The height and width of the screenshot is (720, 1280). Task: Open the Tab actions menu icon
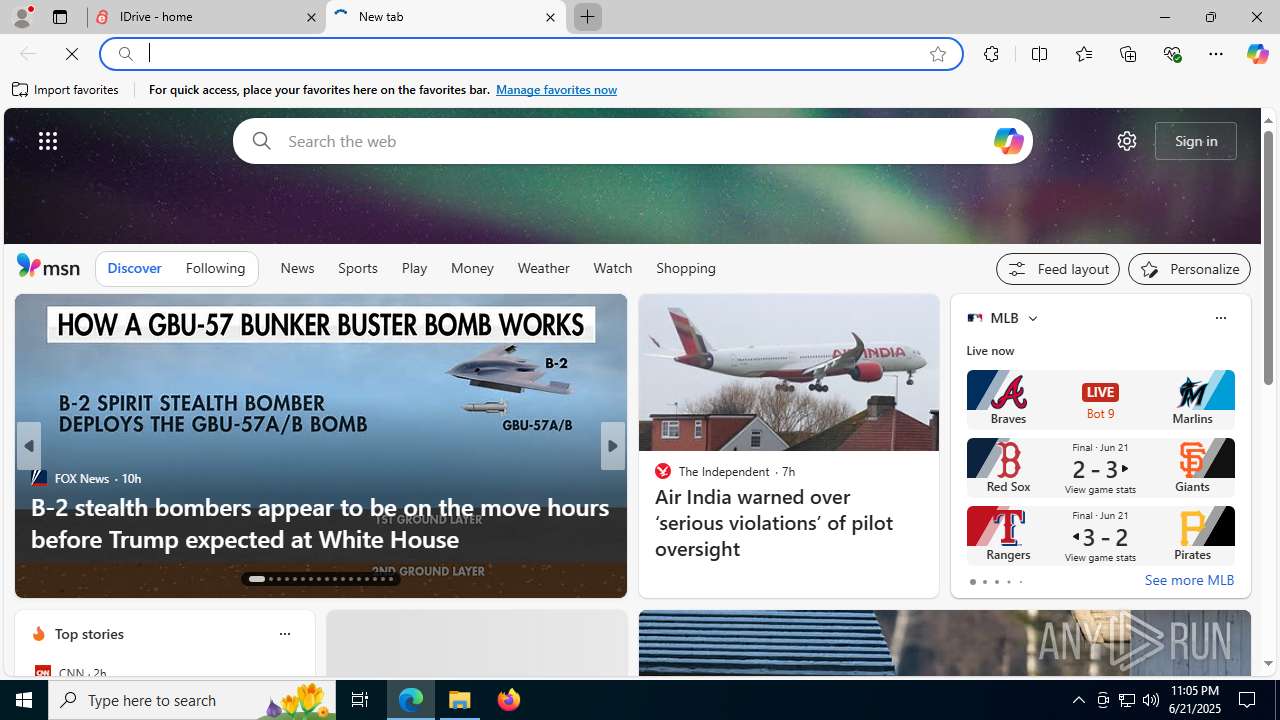click(60, 17)
